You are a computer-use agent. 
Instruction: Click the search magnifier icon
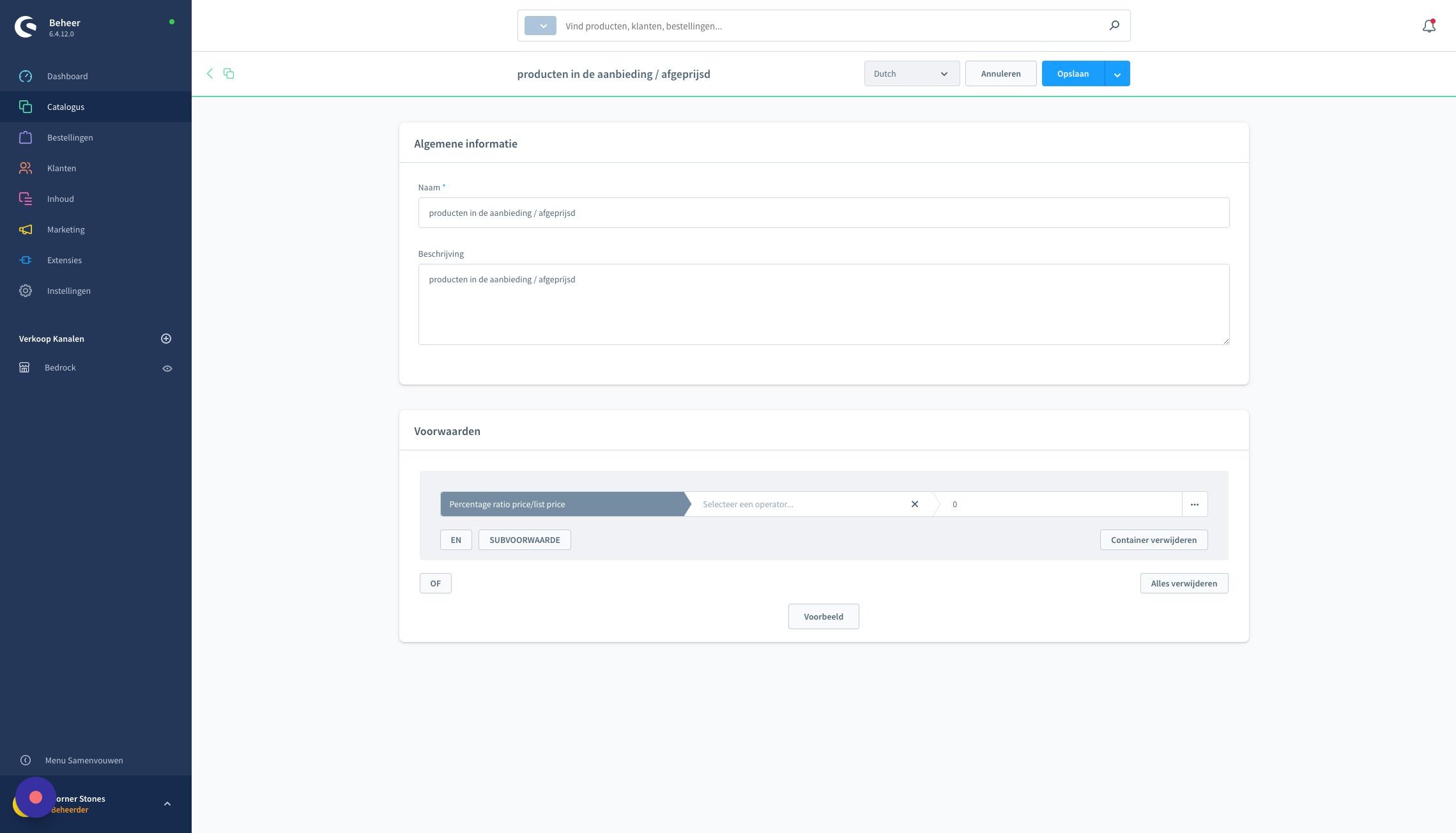(x=1114, y=26)
